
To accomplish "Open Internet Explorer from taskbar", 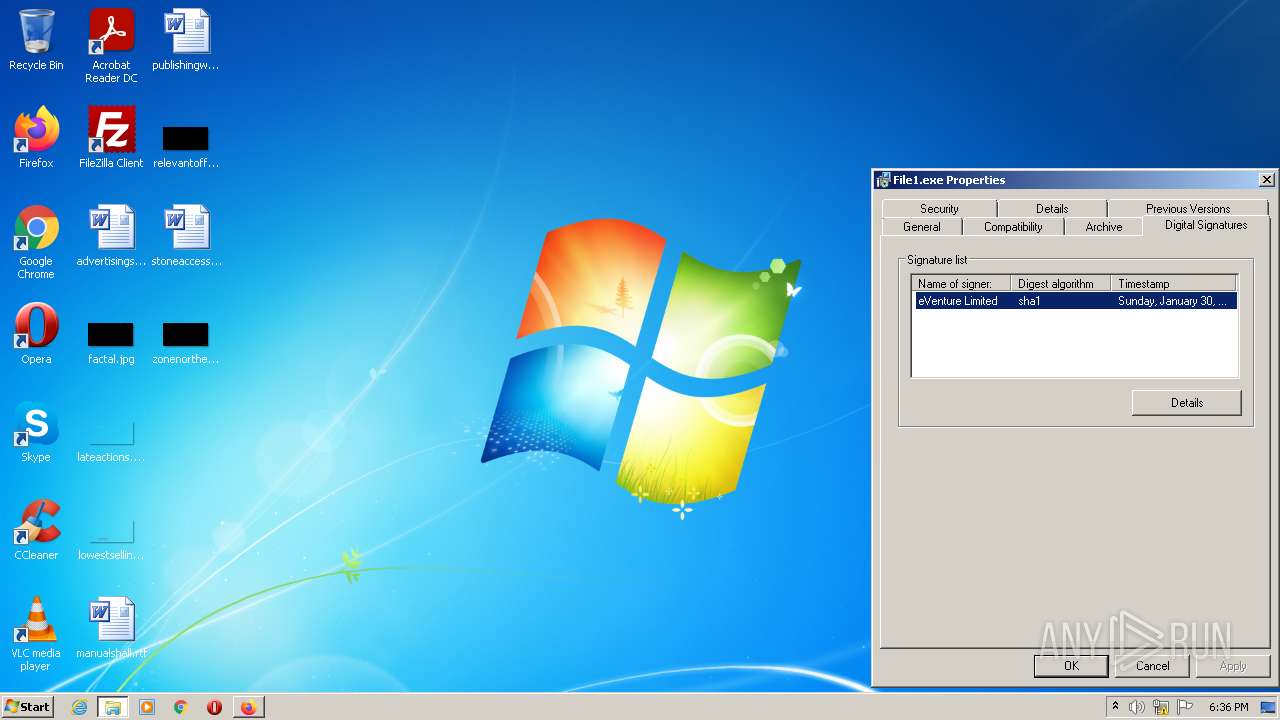I will click(x=79, y=707).
